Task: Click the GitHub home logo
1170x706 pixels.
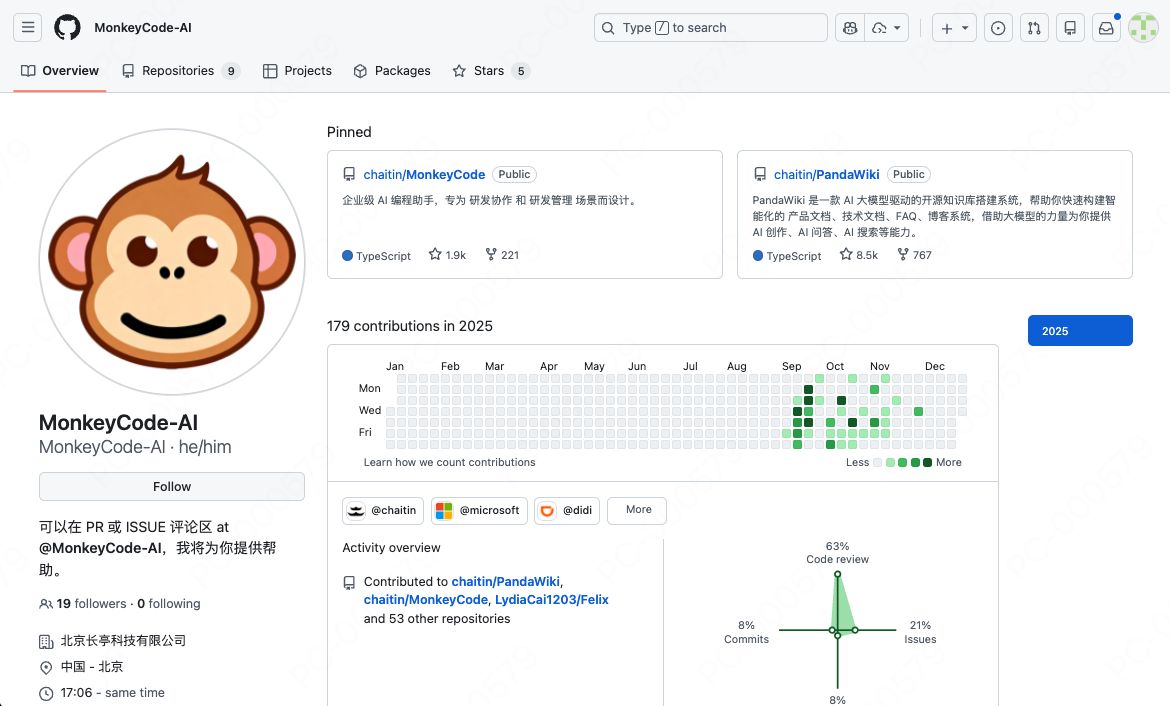Action: (x=66, y=27)
